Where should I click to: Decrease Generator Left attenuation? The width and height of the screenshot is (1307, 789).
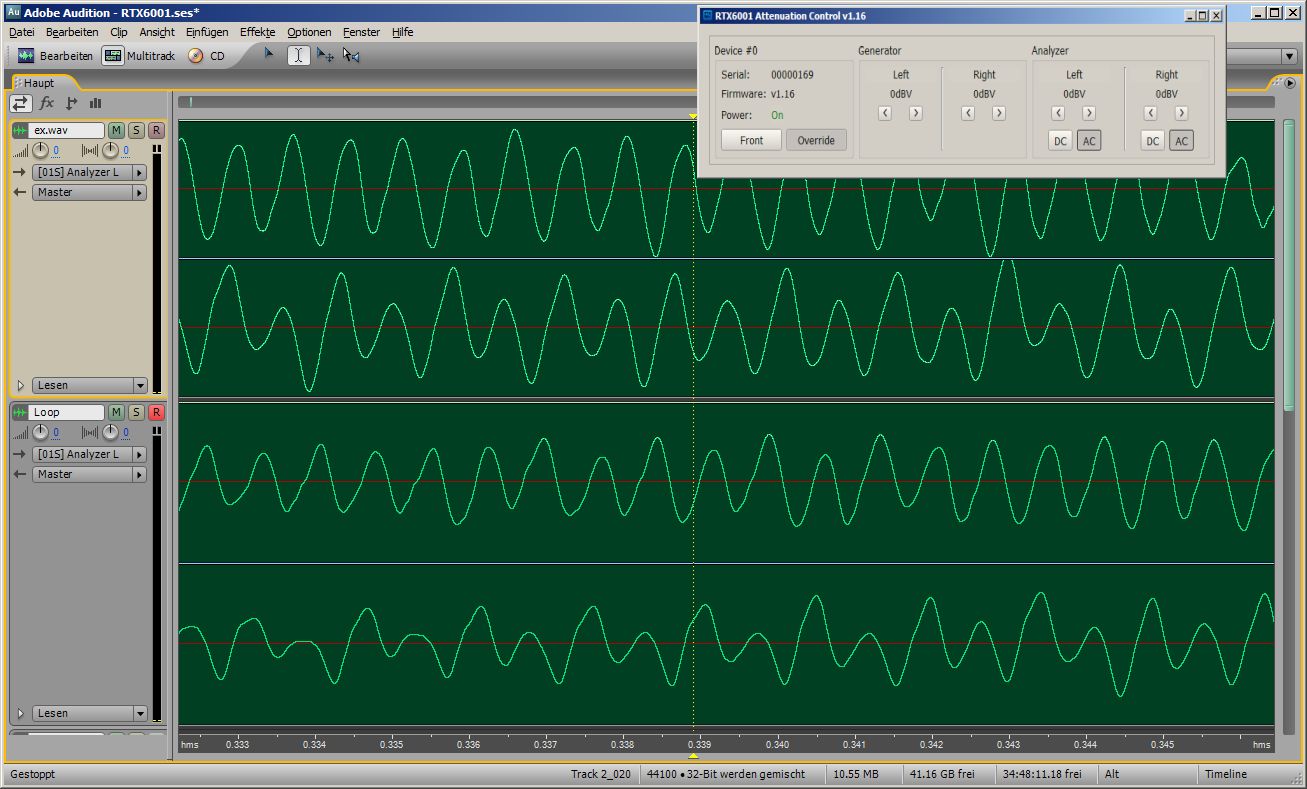coord(885,113)
